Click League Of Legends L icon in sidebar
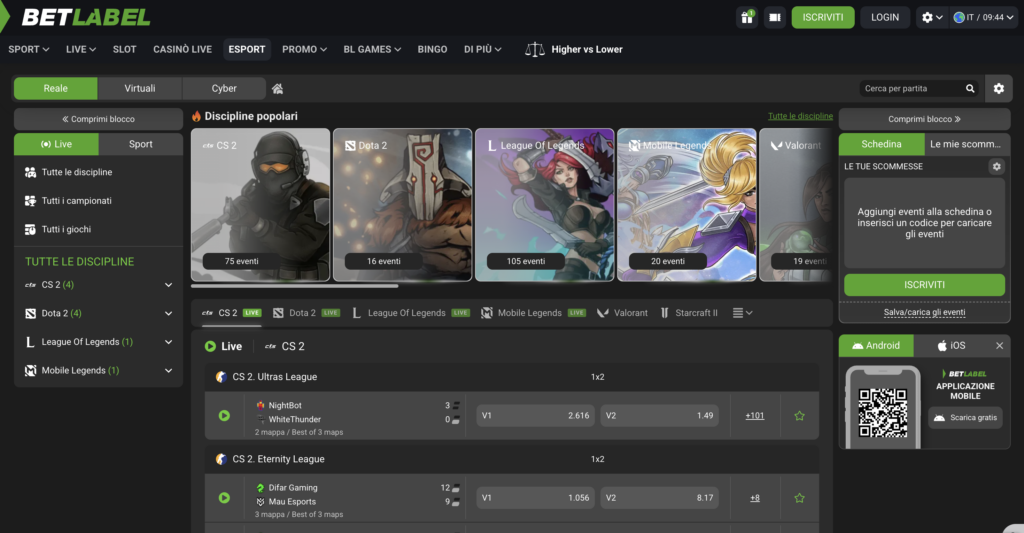 (x=30, y=342)
